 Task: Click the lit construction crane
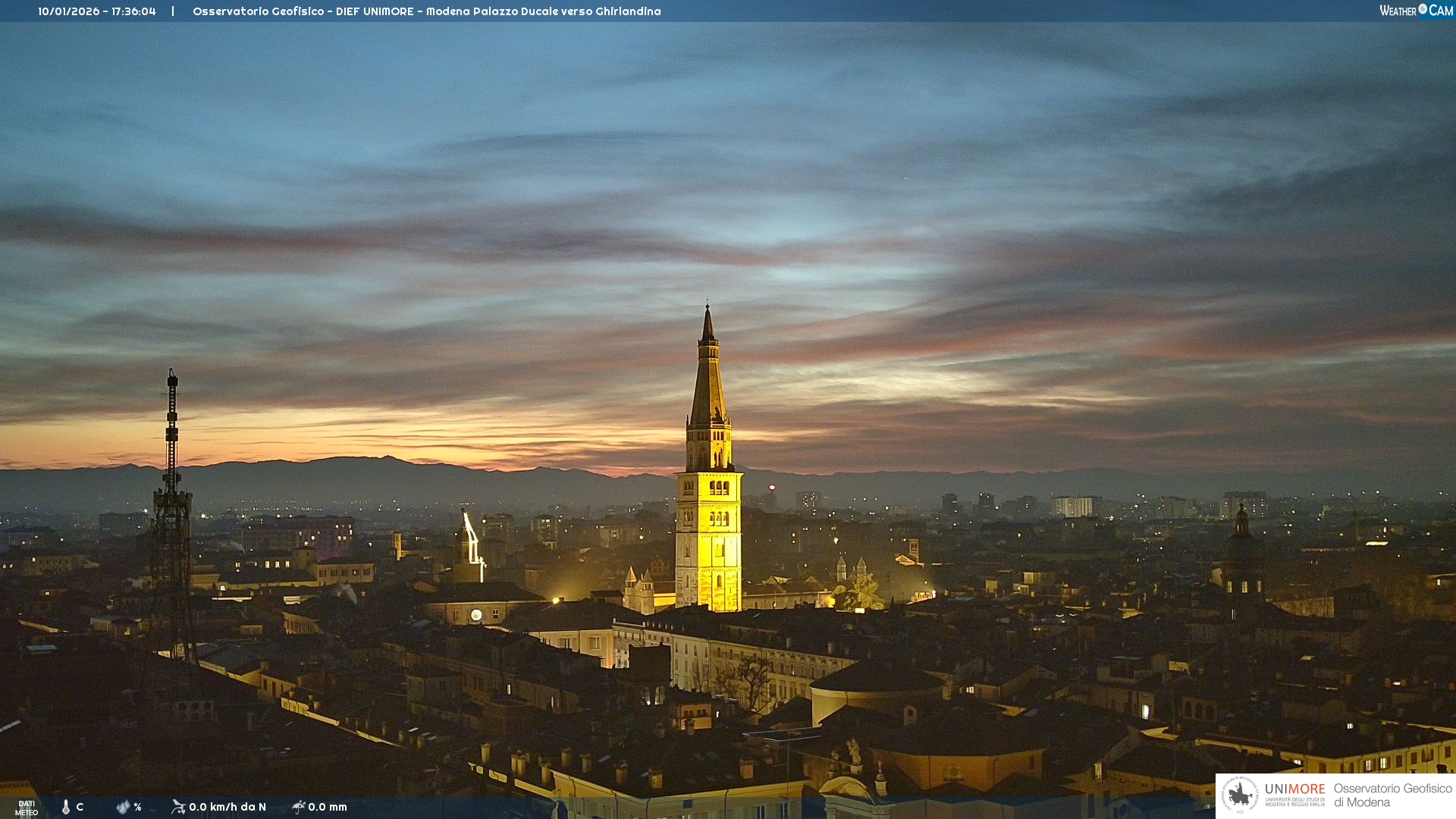point(472,542)
